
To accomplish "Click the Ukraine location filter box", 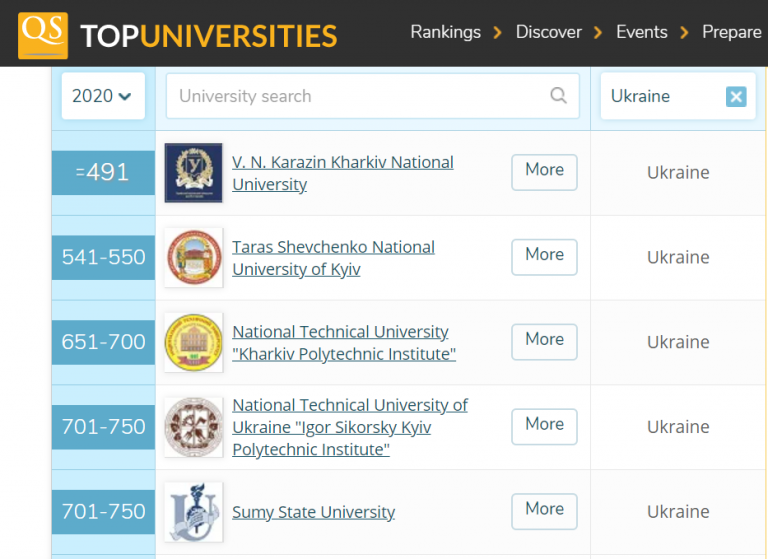I will [678, 96].
